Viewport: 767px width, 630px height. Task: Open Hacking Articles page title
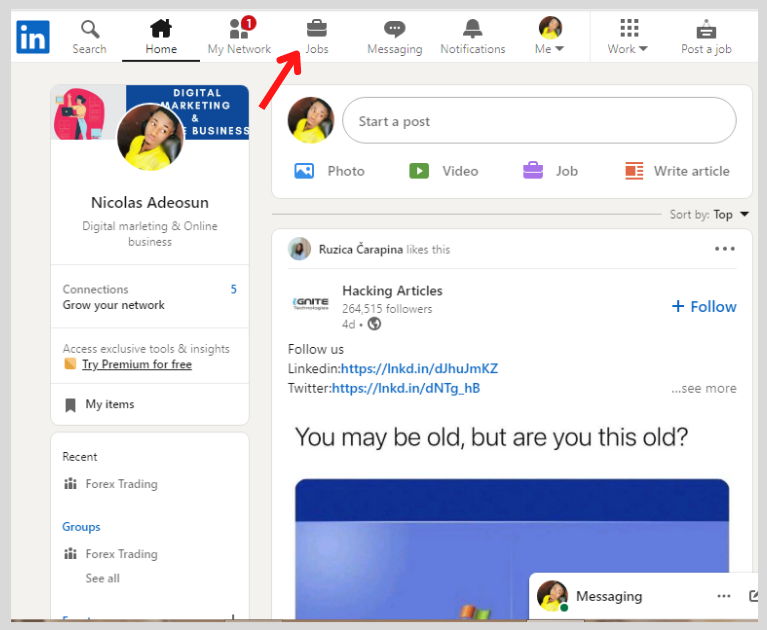pyautogui.click(x=392, y=291)
